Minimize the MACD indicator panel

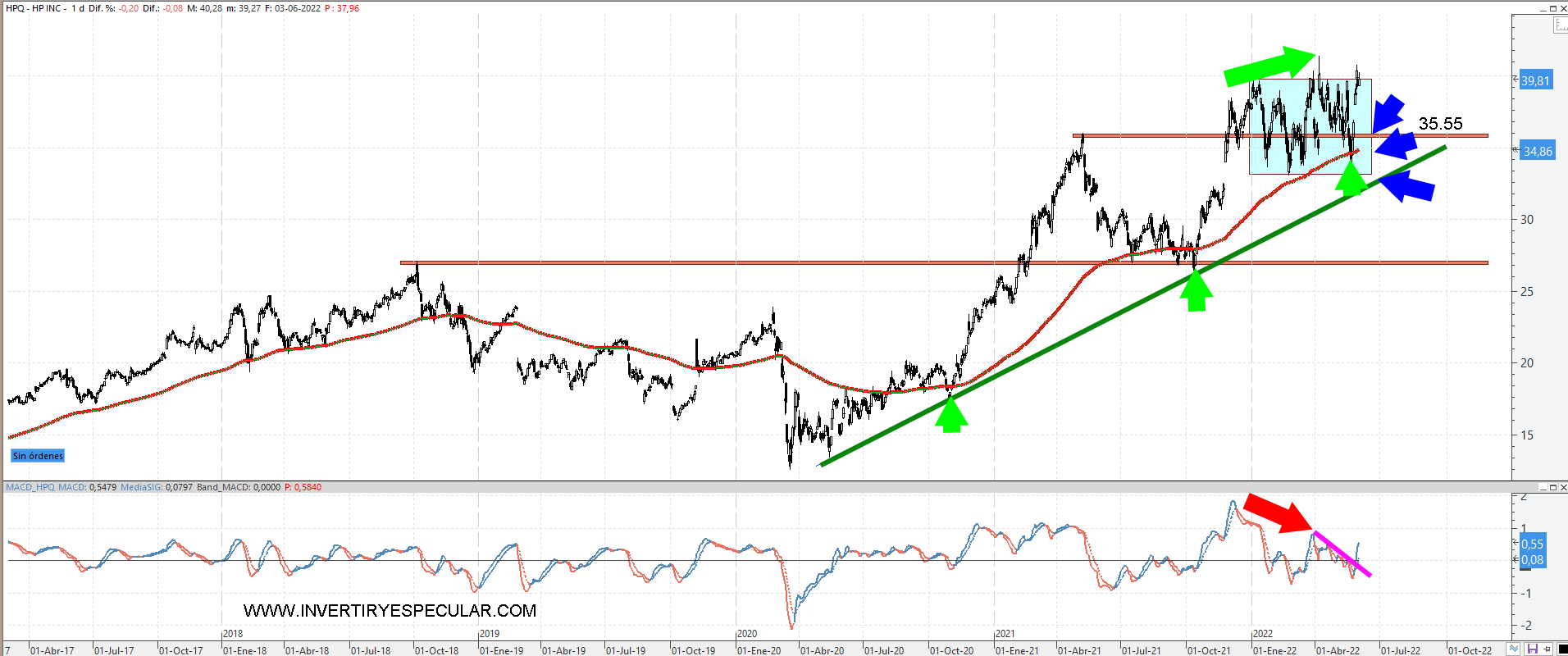click(x=1542, y=487)
